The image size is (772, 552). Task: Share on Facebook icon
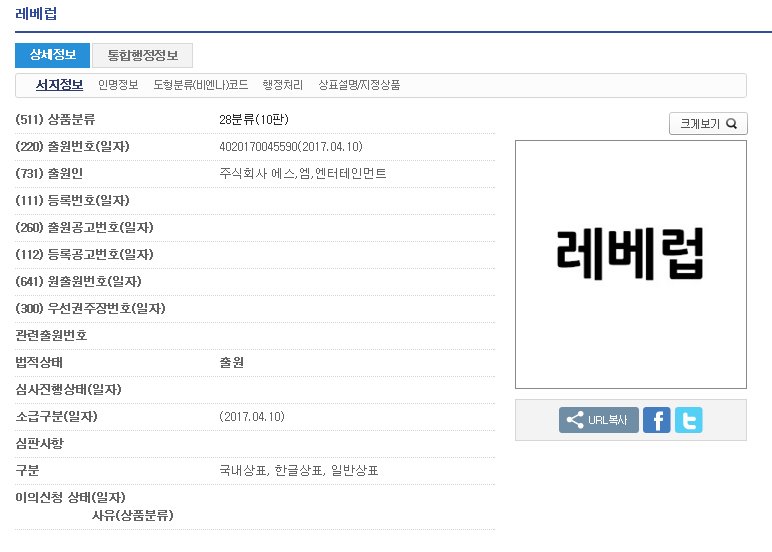click(656, 420)
